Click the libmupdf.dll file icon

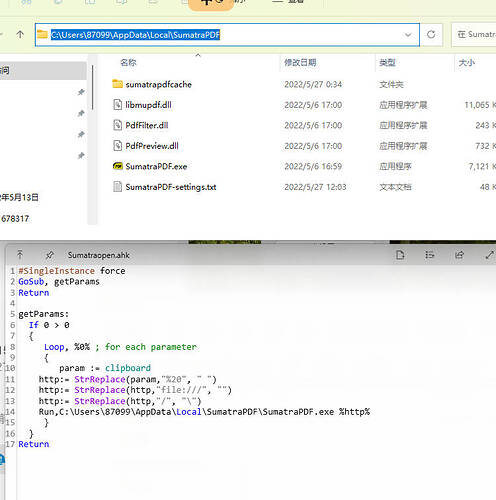(117, 105)
